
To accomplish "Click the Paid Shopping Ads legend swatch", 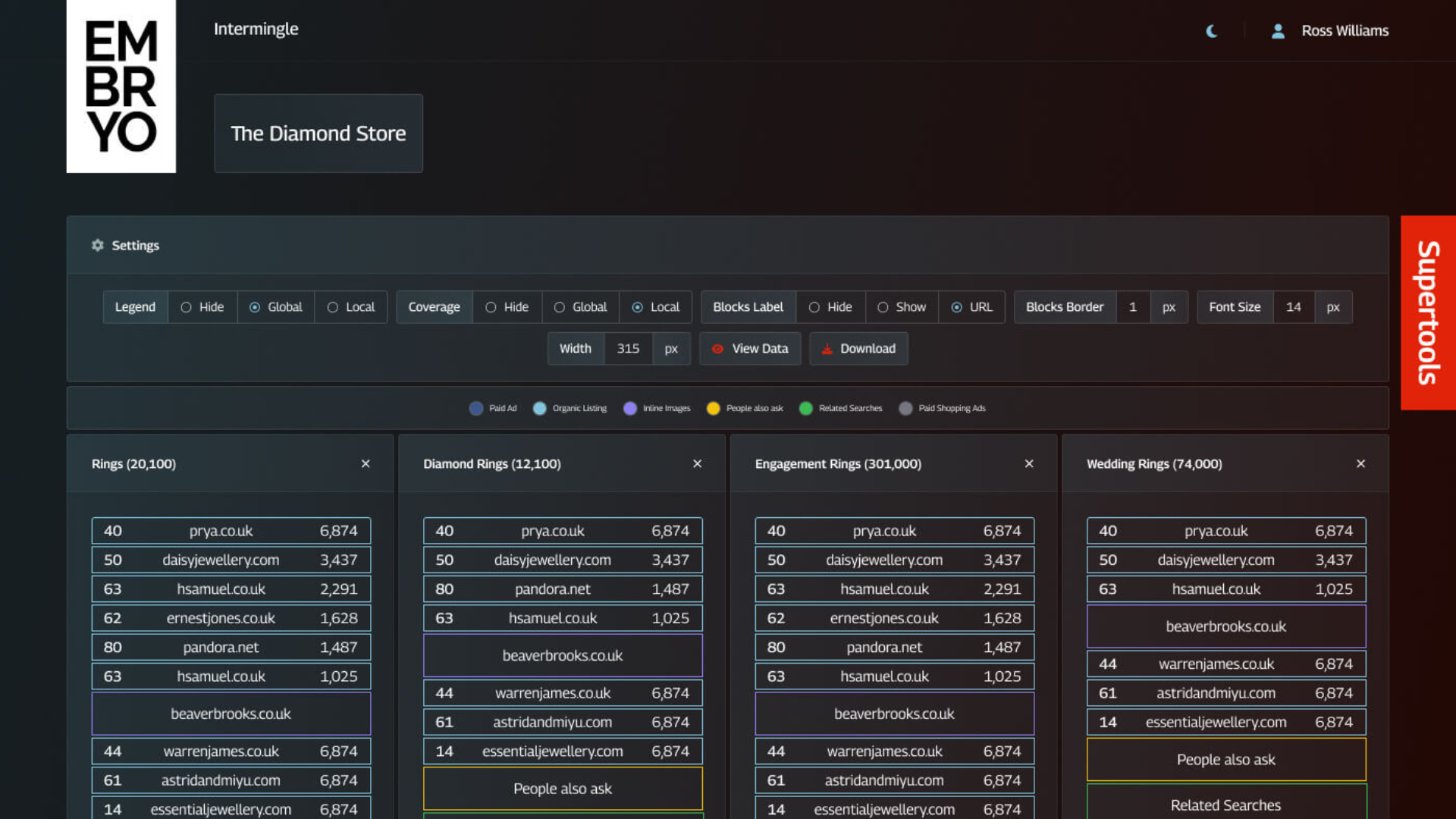I will 905,408.
